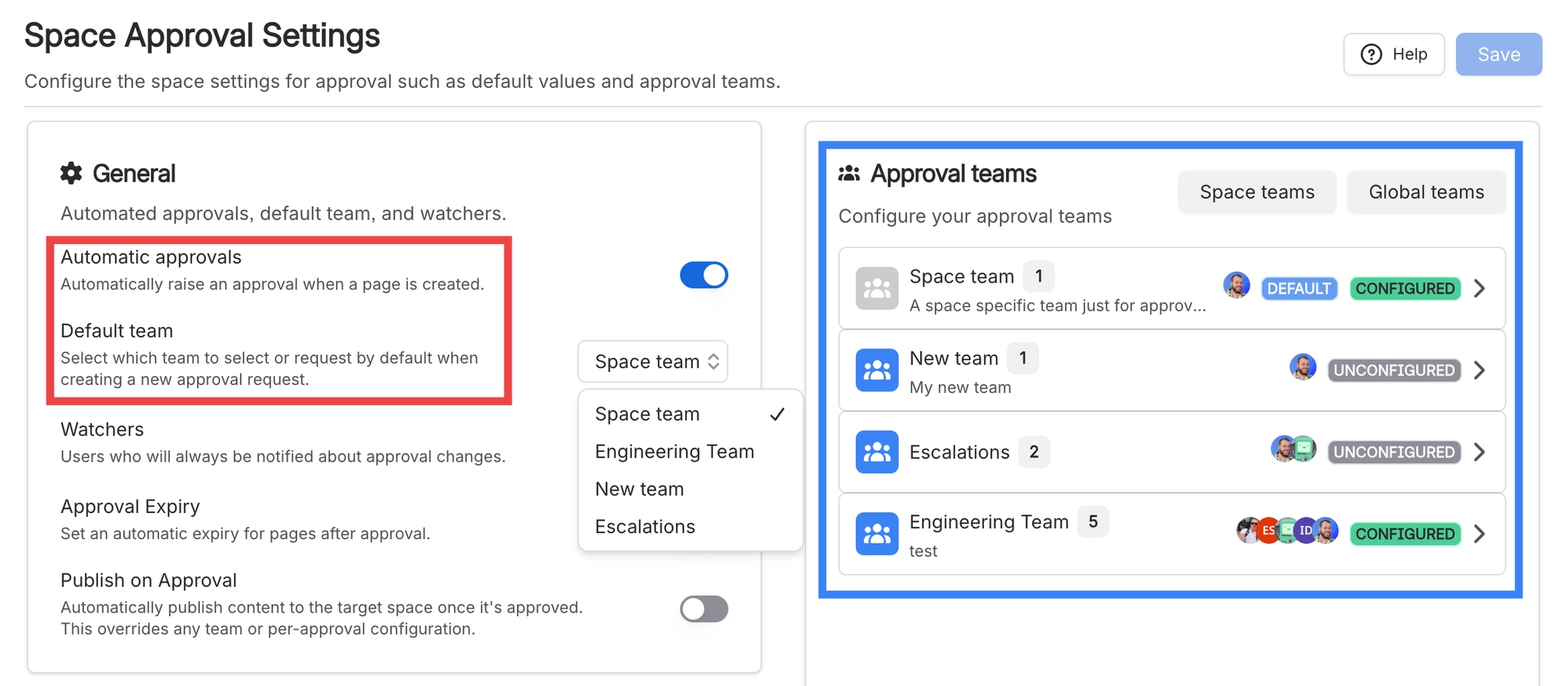Disable Automatic approvals
The image size is (1568, 686).
(x=703, y=275)
